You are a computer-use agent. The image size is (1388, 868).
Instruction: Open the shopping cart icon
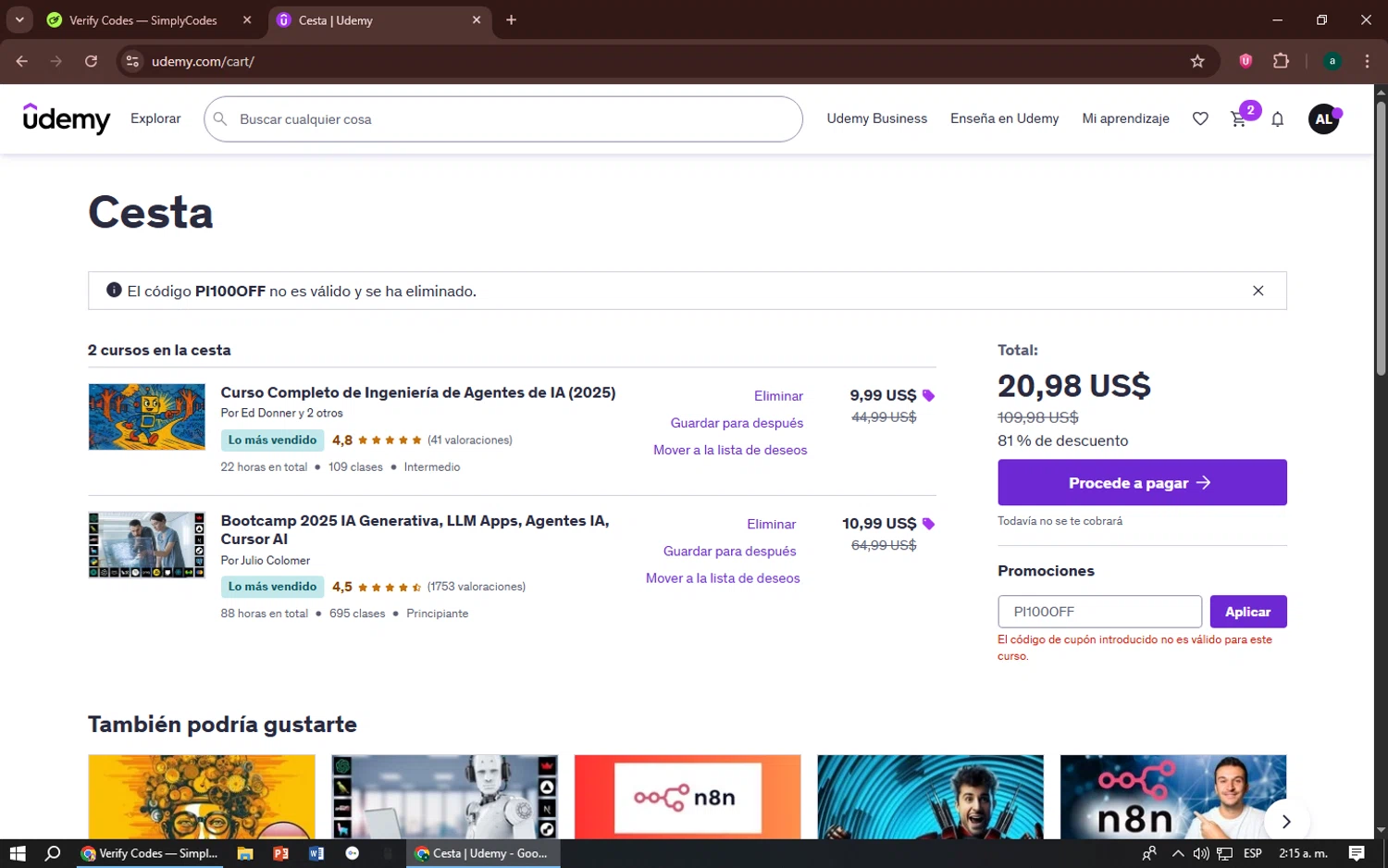click(x=1238, y=118)
